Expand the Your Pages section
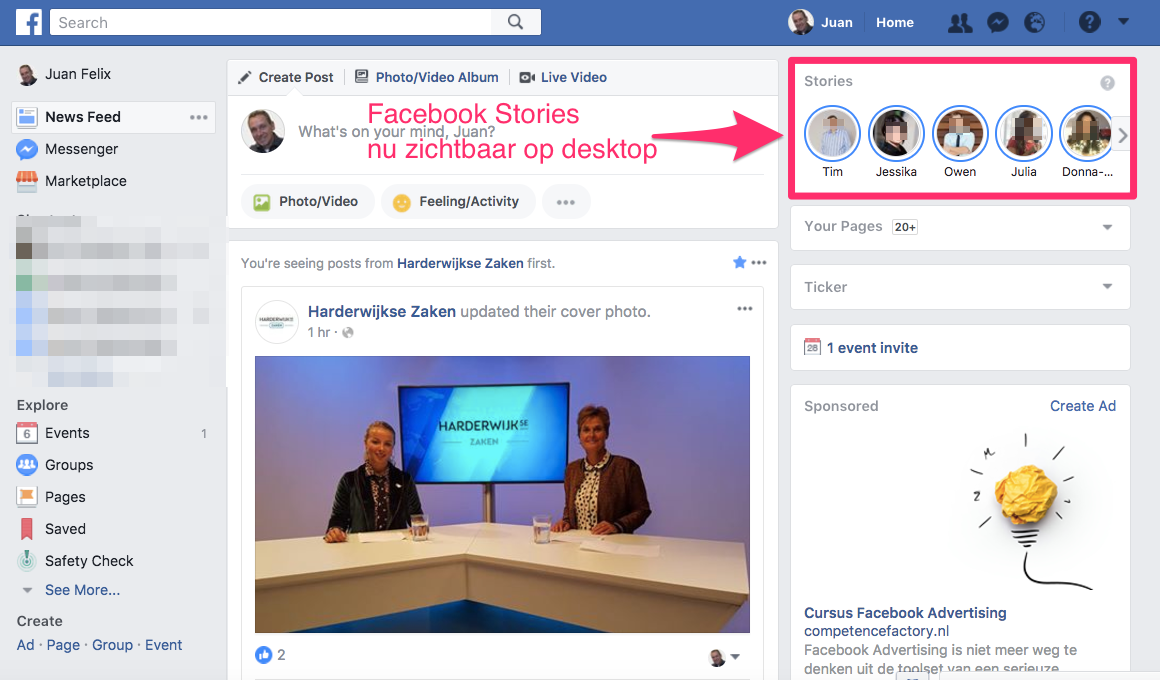 point(1107,227)
